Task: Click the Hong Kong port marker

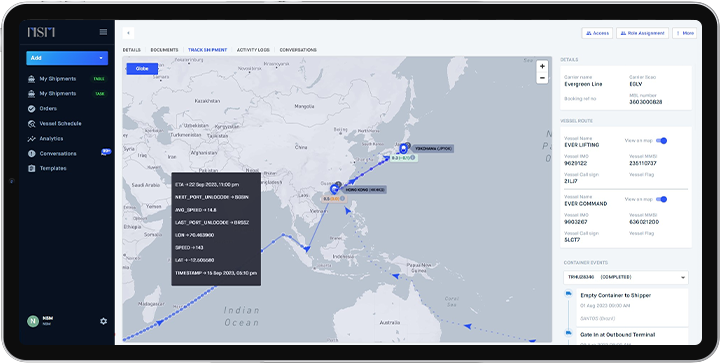Action: pos(334,190)
